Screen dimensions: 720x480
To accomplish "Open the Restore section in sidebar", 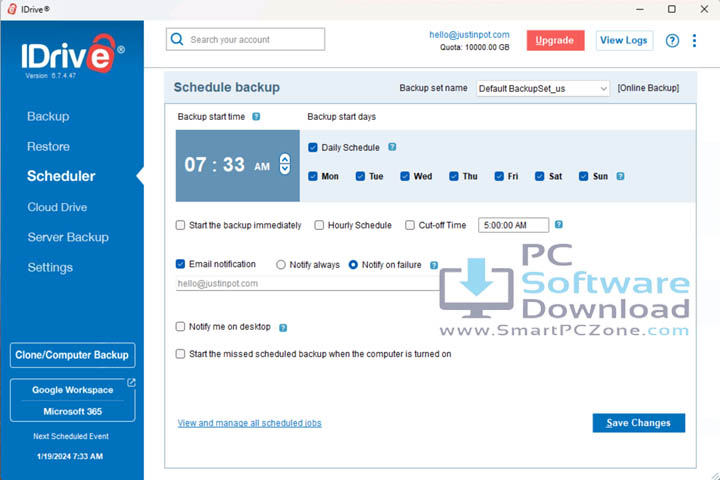I will [48, 147].
